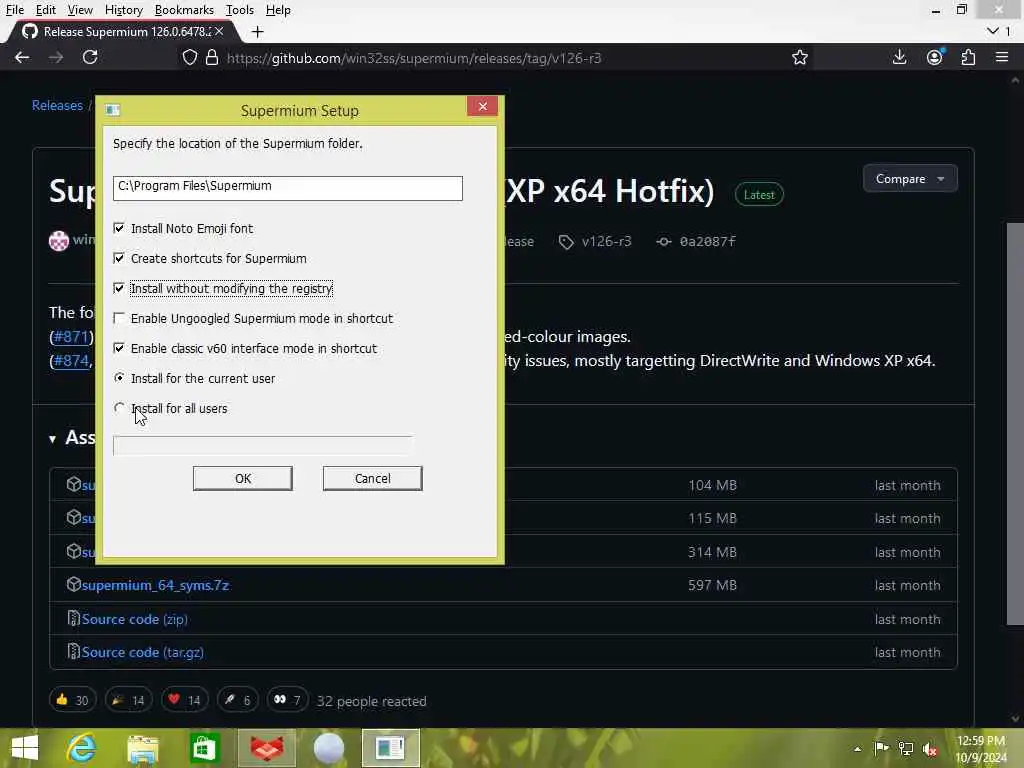Open the History menu

[123, 10]
